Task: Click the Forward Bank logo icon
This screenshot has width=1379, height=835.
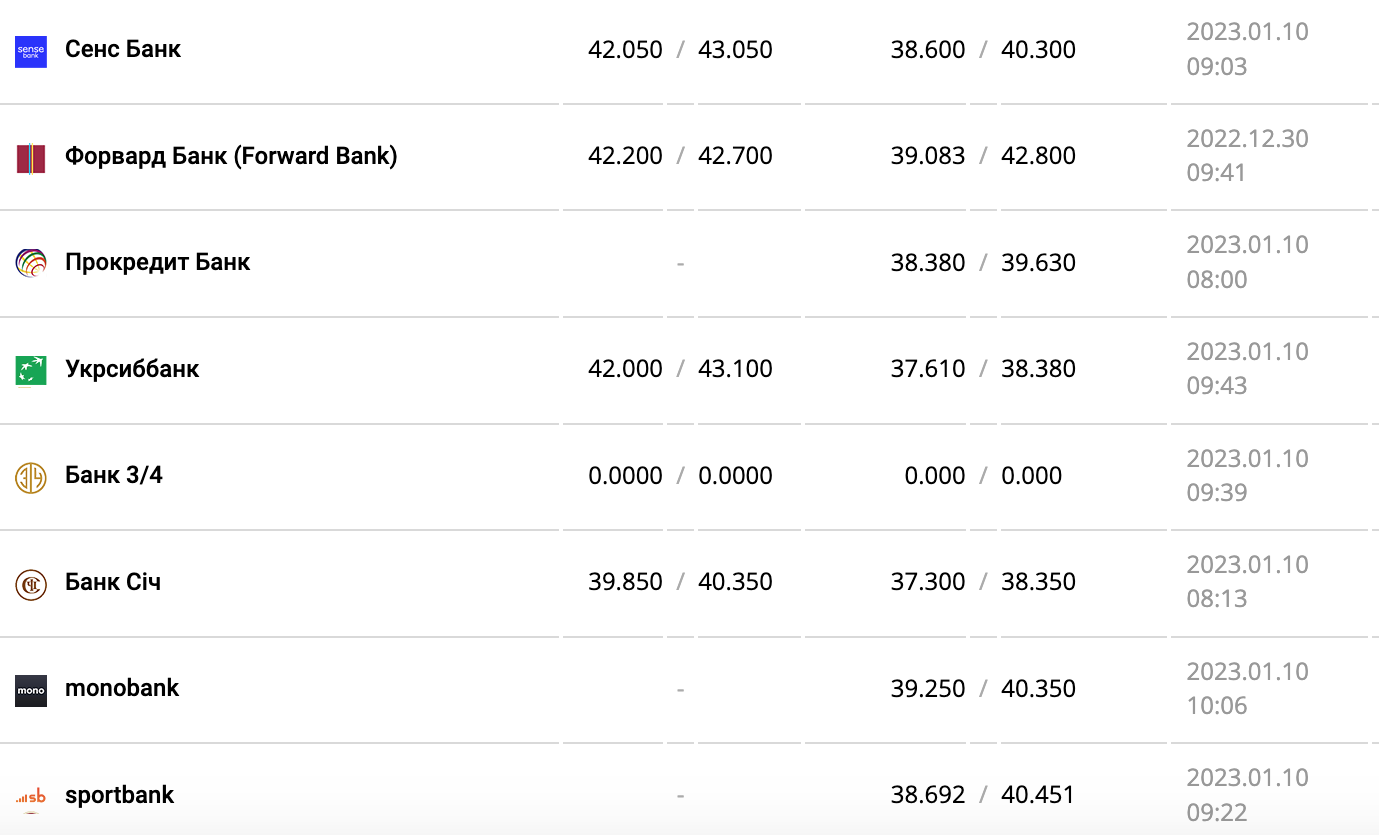Action: 31,158
